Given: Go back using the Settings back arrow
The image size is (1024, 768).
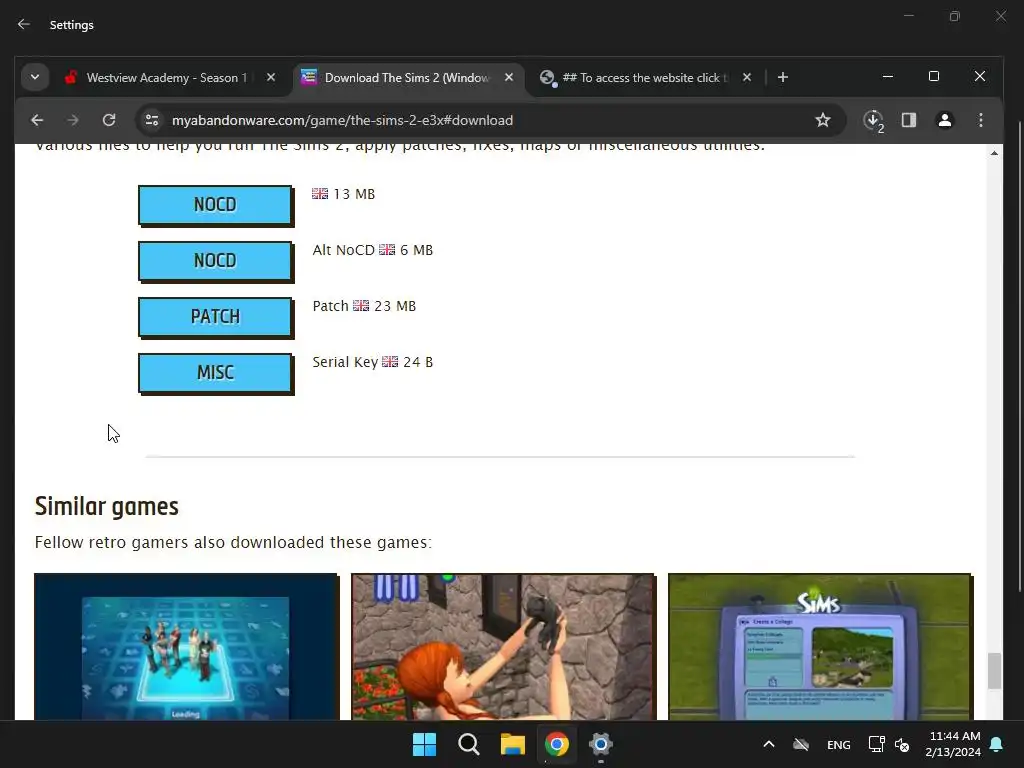Looking at the screenshot, I should click(24, 24).
